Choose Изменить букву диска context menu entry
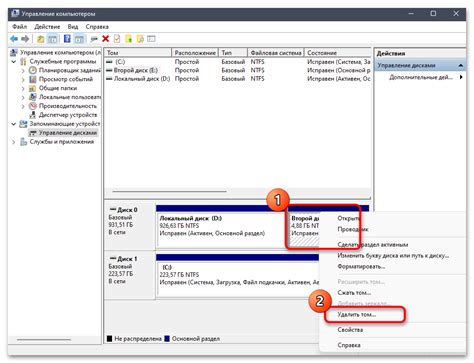Image resolution: width=474 pixels, height=363 pixels. point(393,256)
